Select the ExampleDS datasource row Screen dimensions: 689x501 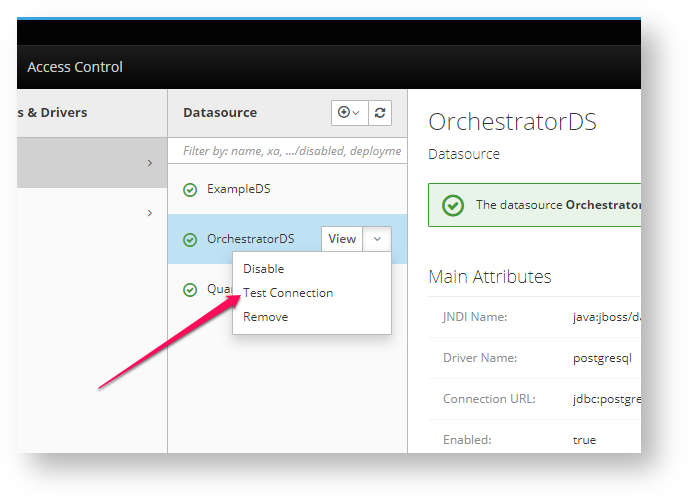coord(287,189)
